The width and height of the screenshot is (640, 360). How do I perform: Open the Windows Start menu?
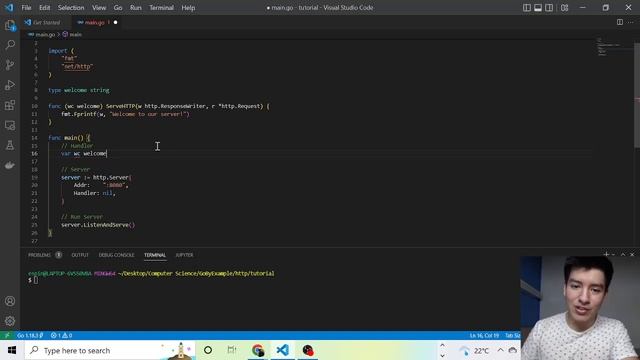(x=12, y=350)
